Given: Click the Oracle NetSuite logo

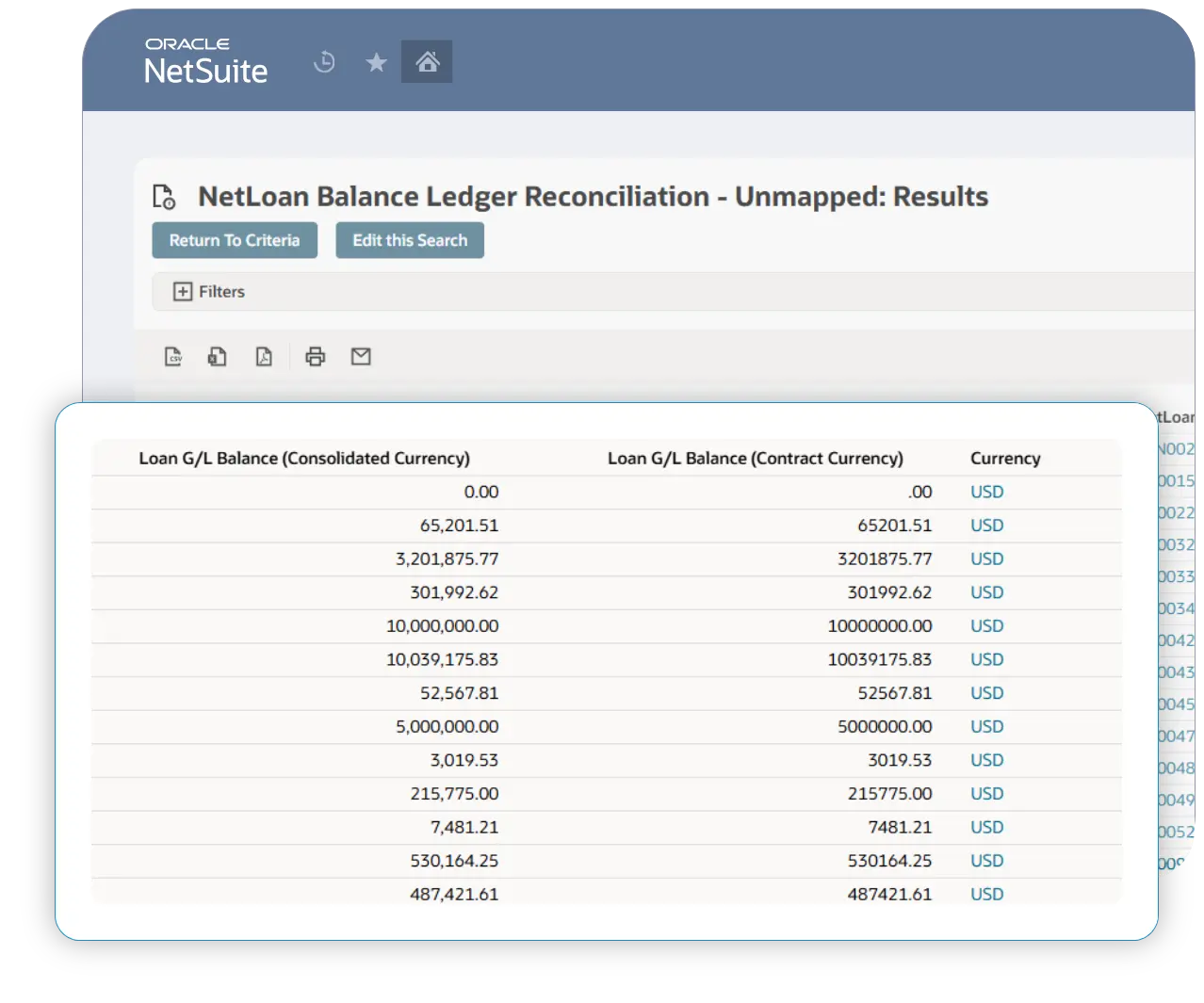Looking at the screenshot, I should tap(206, 62).
